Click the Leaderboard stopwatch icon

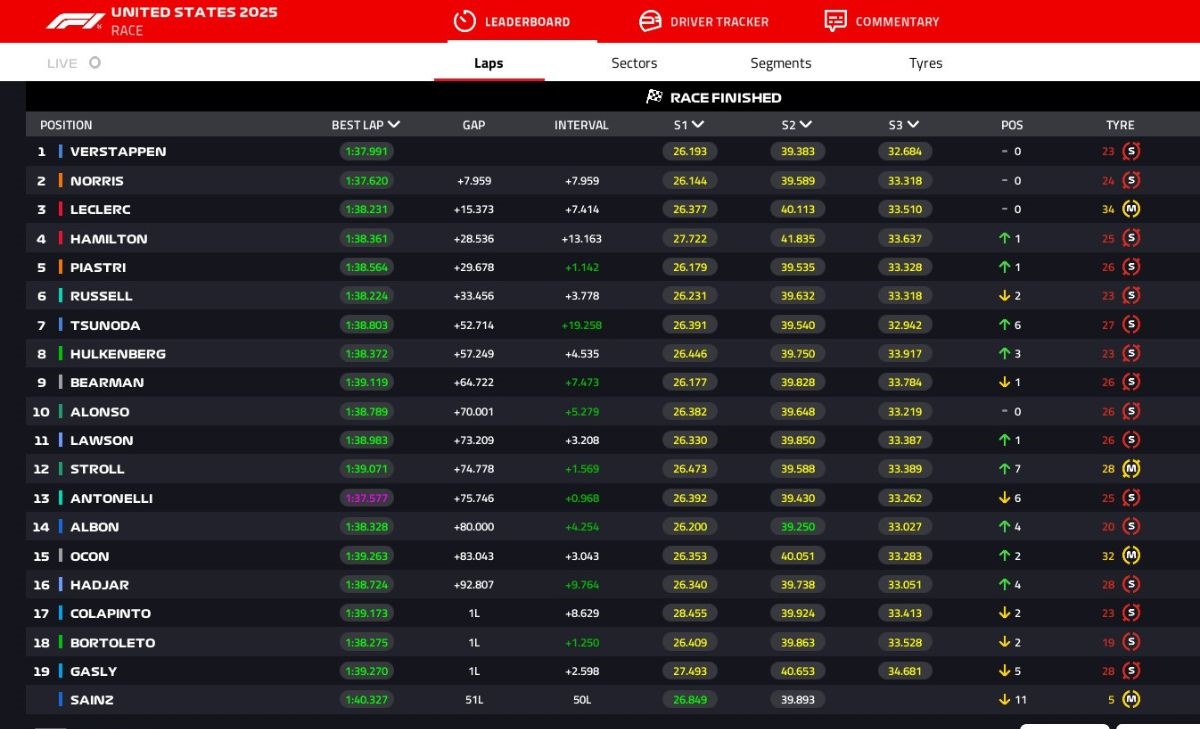point(464,21)
